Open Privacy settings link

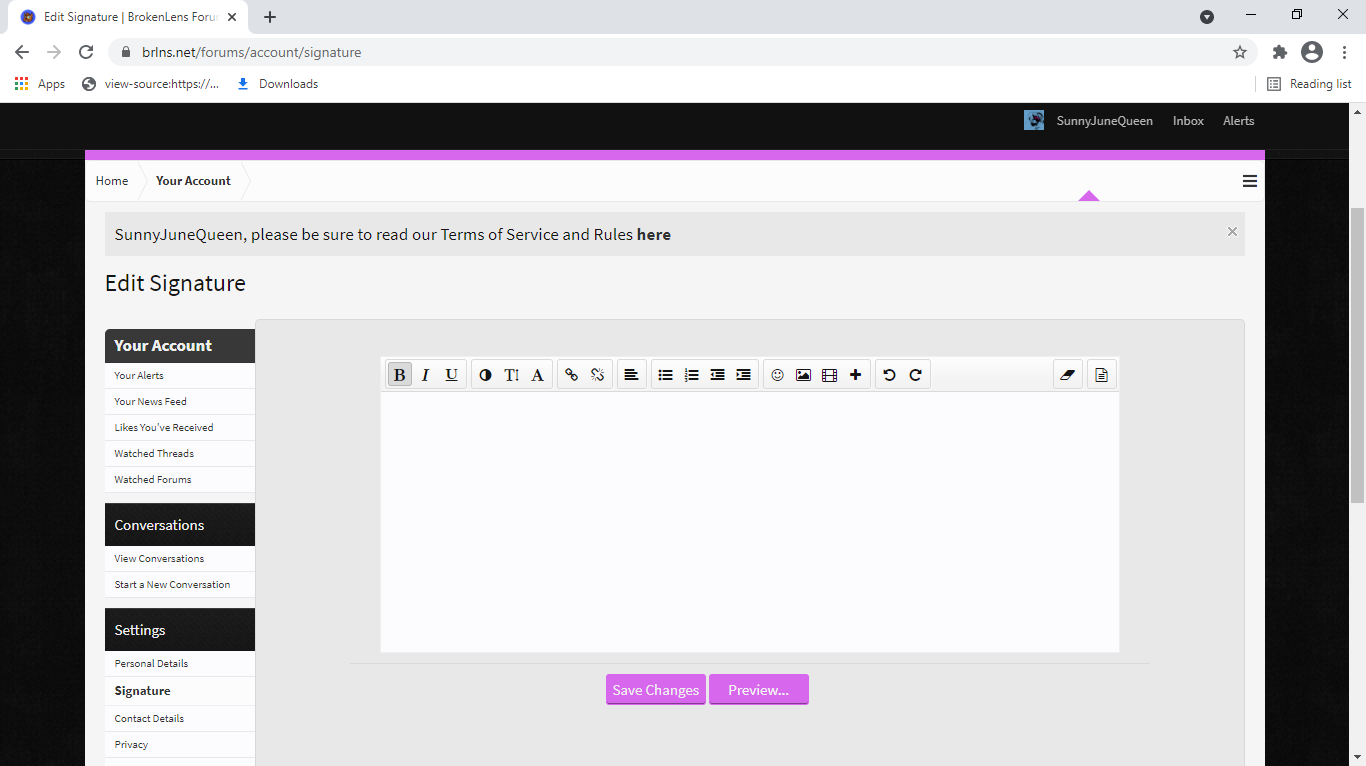[x=180, y=745]
